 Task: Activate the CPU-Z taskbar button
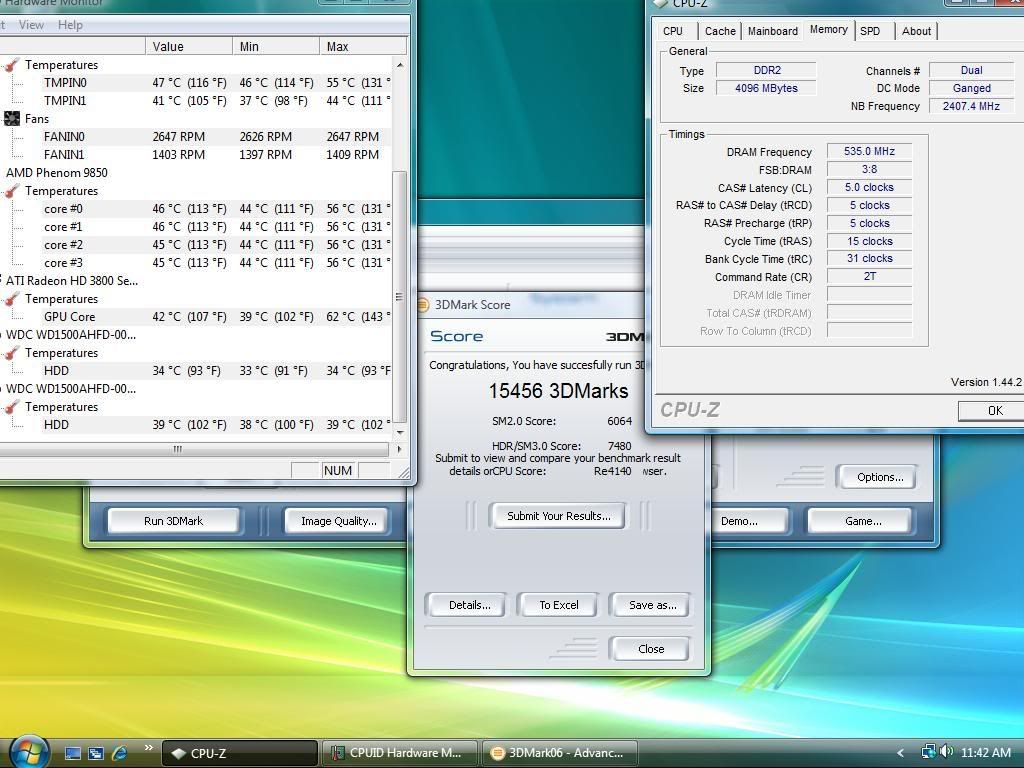tap(239, 753)
